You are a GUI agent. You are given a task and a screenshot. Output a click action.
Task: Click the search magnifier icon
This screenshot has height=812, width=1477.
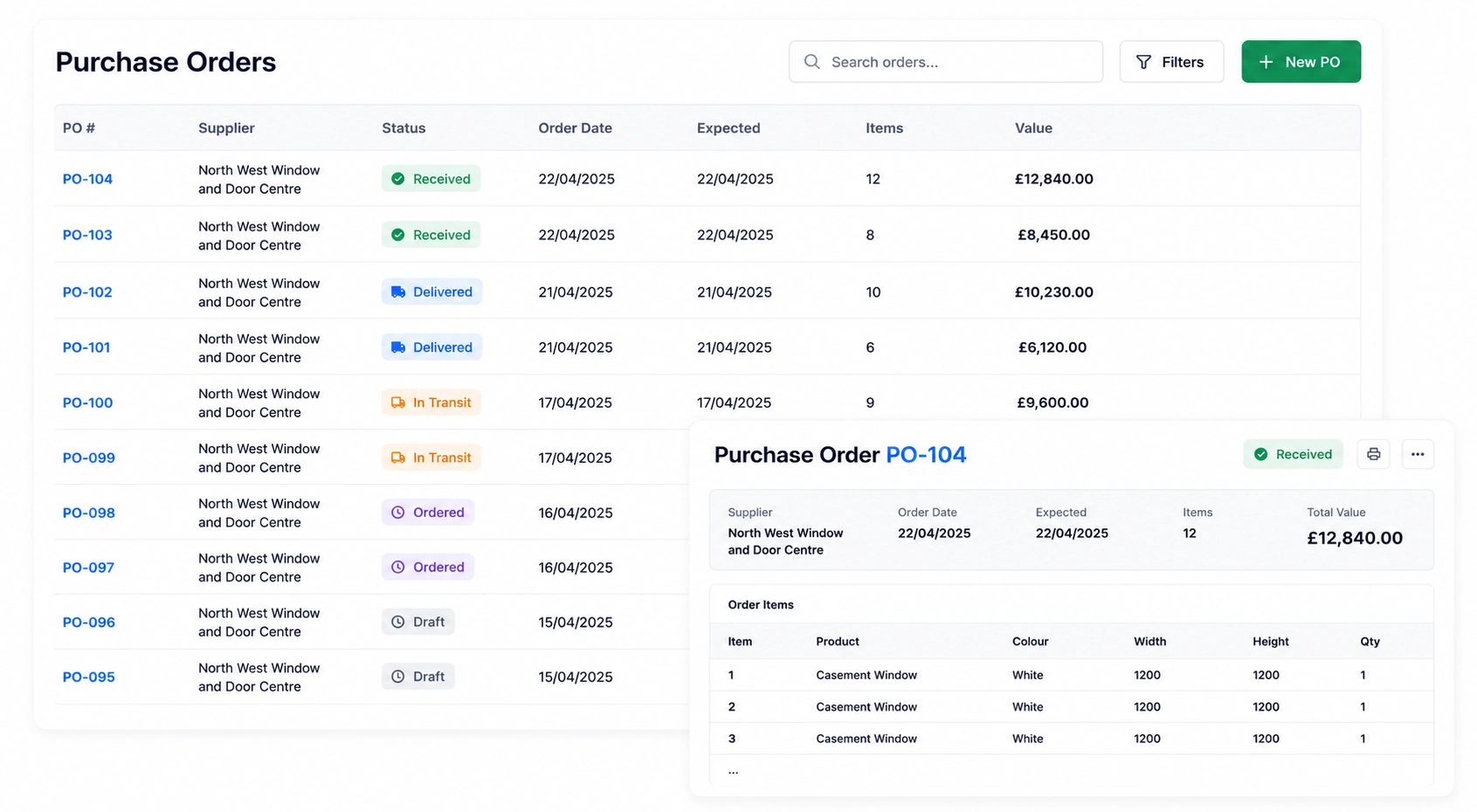(x=811, y=62)
